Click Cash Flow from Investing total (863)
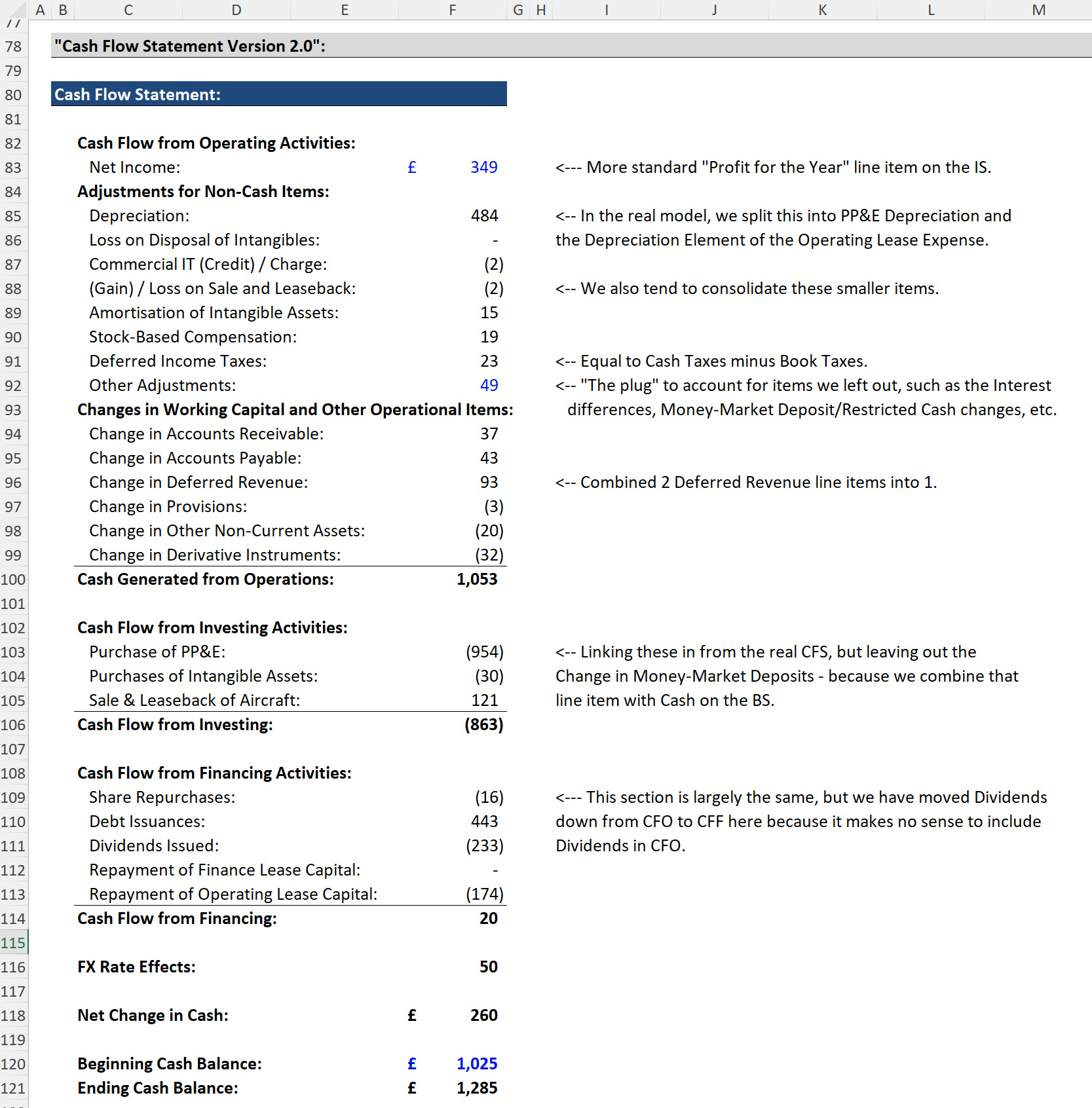This screenshot has width=1092, height=1108. 484,725
